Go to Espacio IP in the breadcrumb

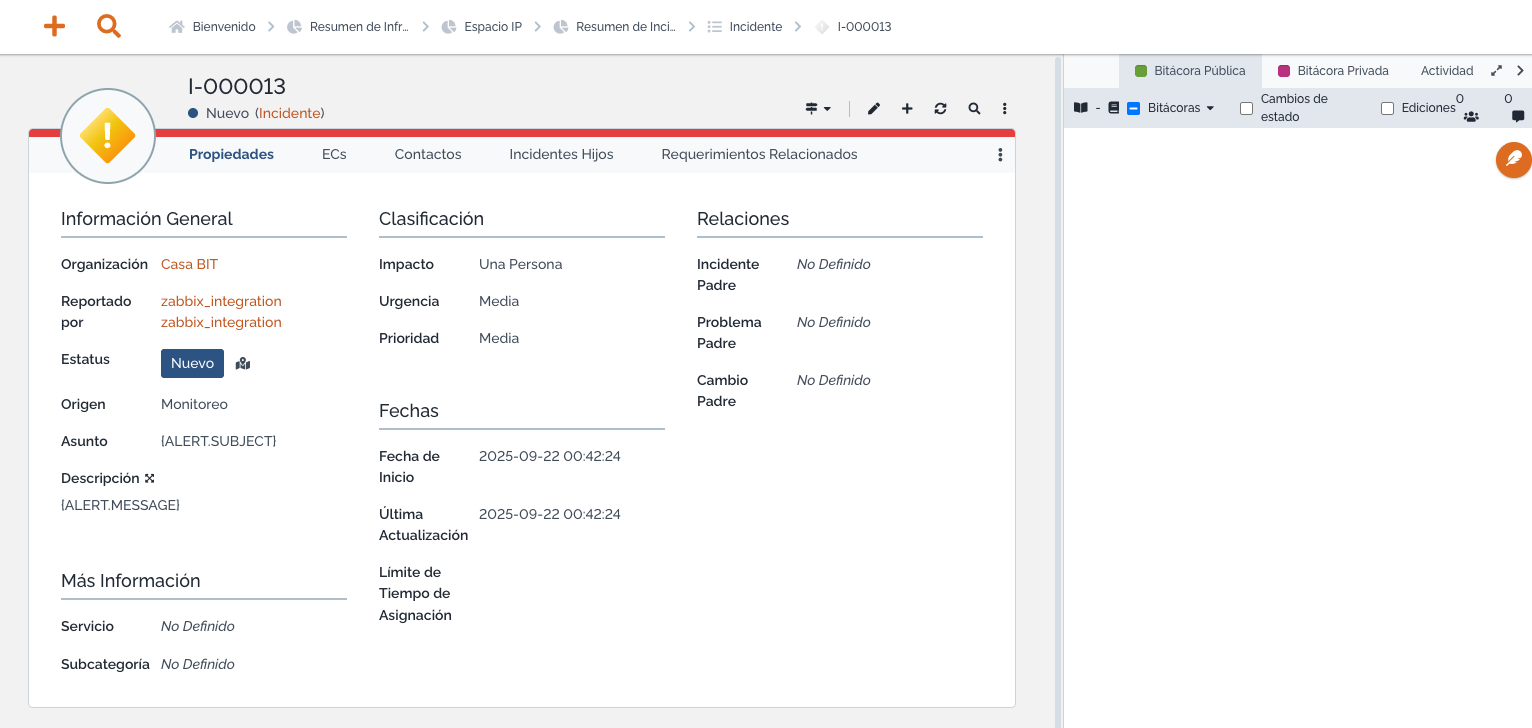pyautogui.click(x=492, y=27)
